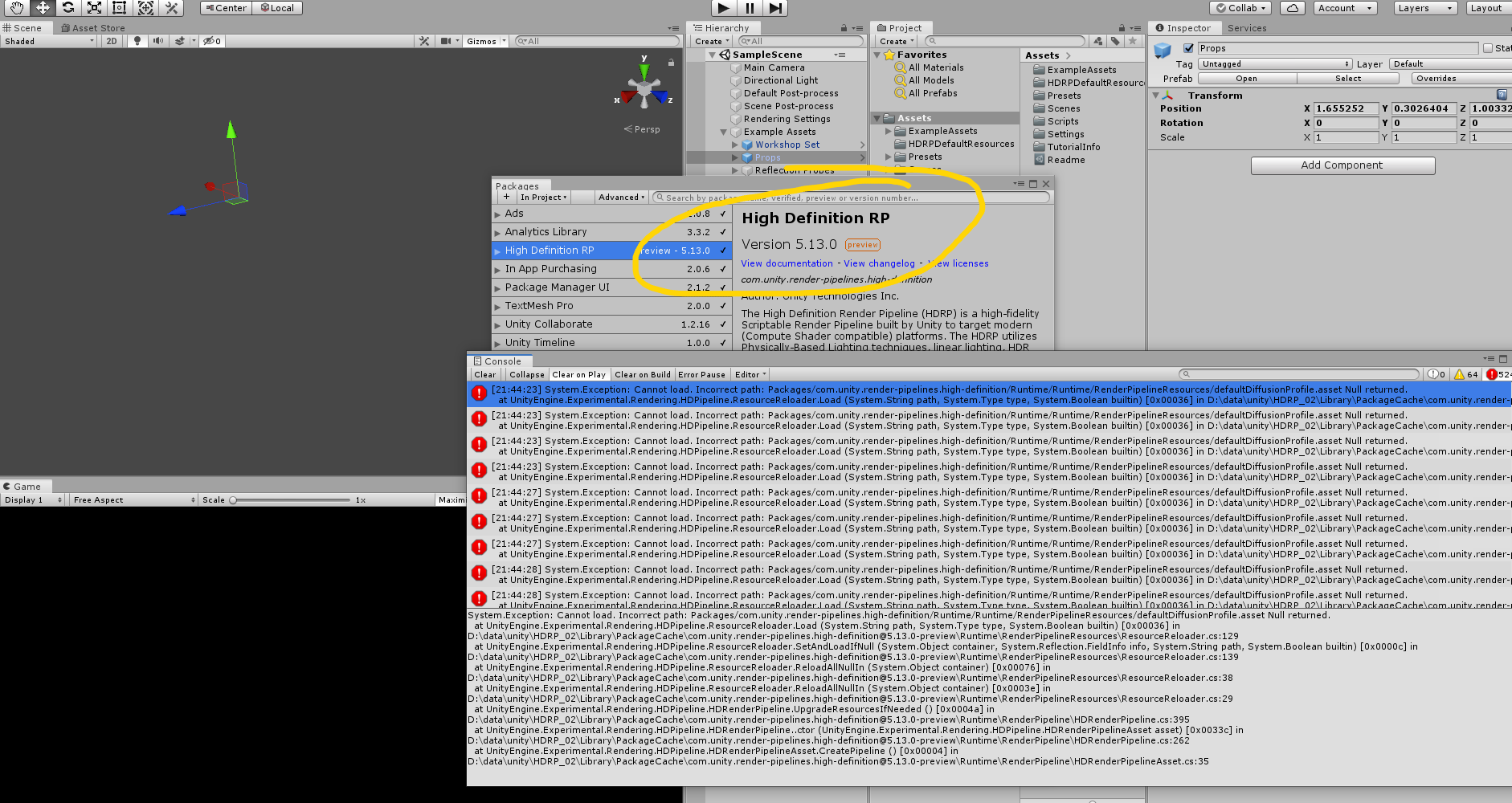Add a package with the plus button

coord(506,197)
